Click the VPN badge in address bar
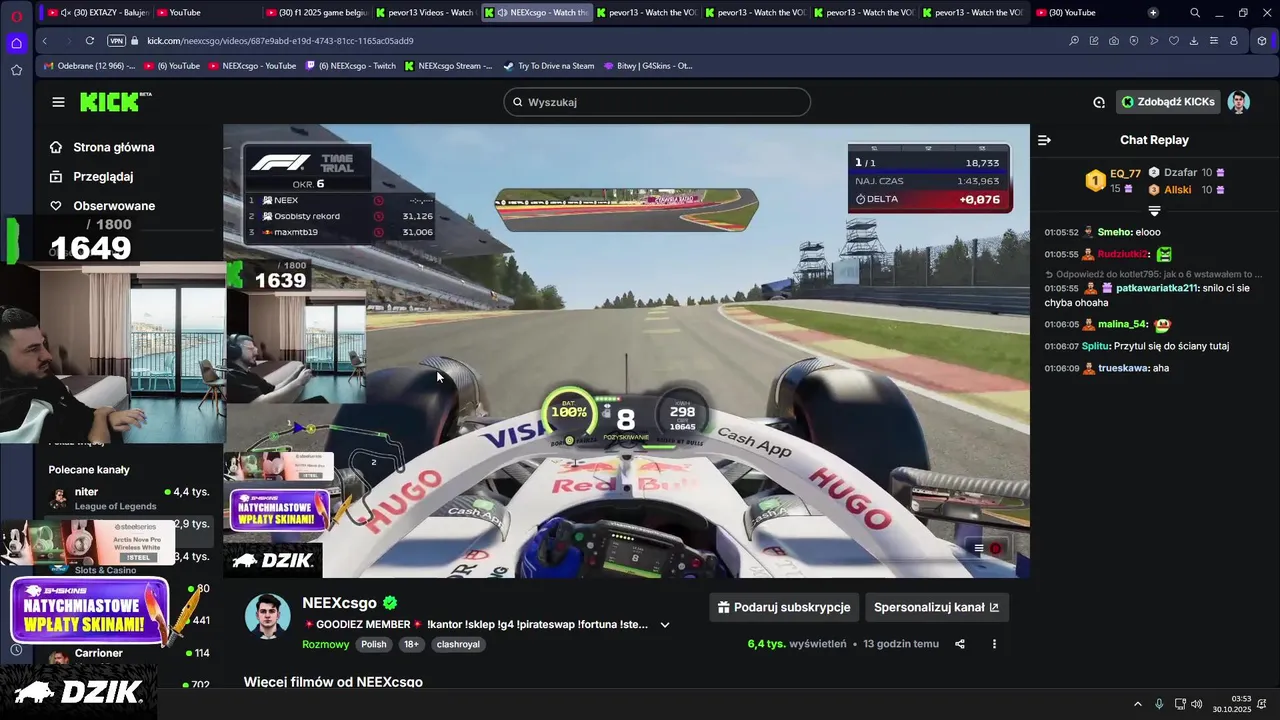This screenshot has height=720, width=1280. [x=116, y=41]
